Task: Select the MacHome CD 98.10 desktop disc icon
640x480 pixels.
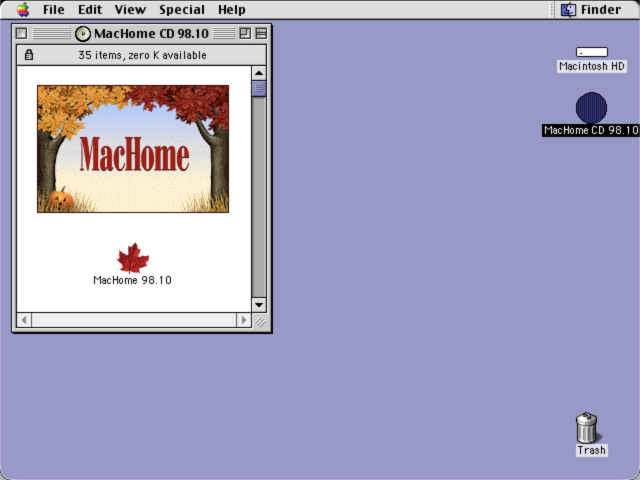Action: point(591,108)
